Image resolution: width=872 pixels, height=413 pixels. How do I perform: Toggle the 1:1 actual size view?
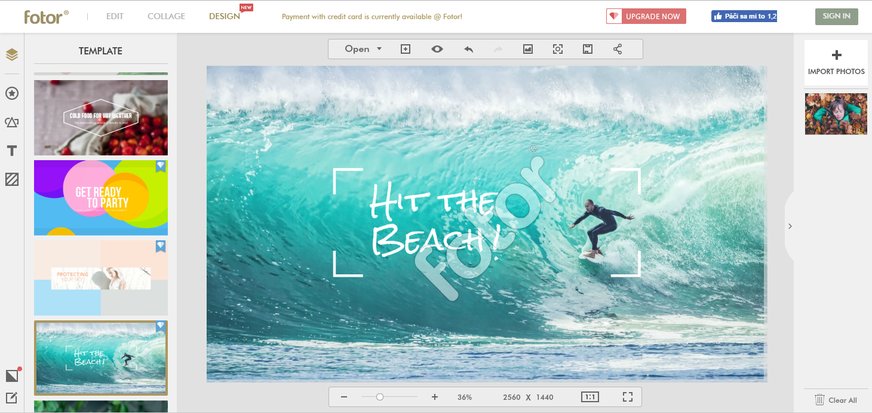[x=590, y=397]
